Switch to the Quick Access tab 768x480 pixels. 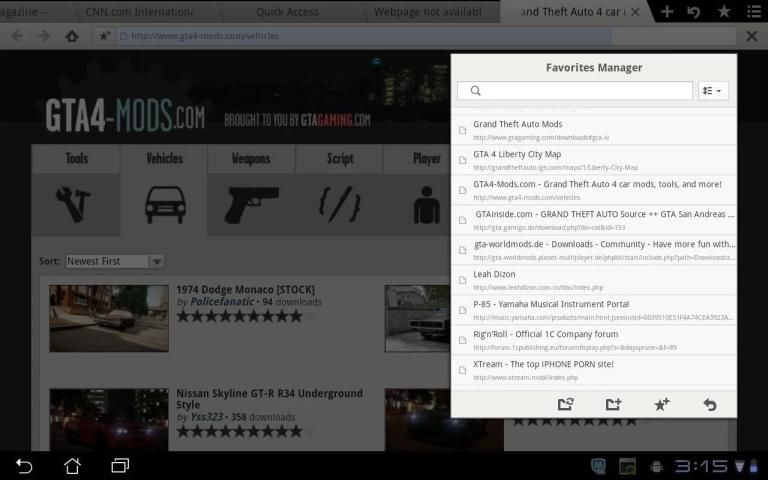click(x=288, y=11)
